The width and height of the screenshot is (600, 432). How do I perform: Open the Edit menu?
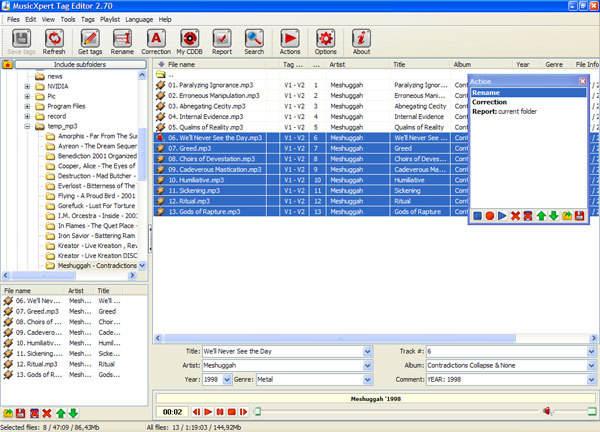pos(31,19)
